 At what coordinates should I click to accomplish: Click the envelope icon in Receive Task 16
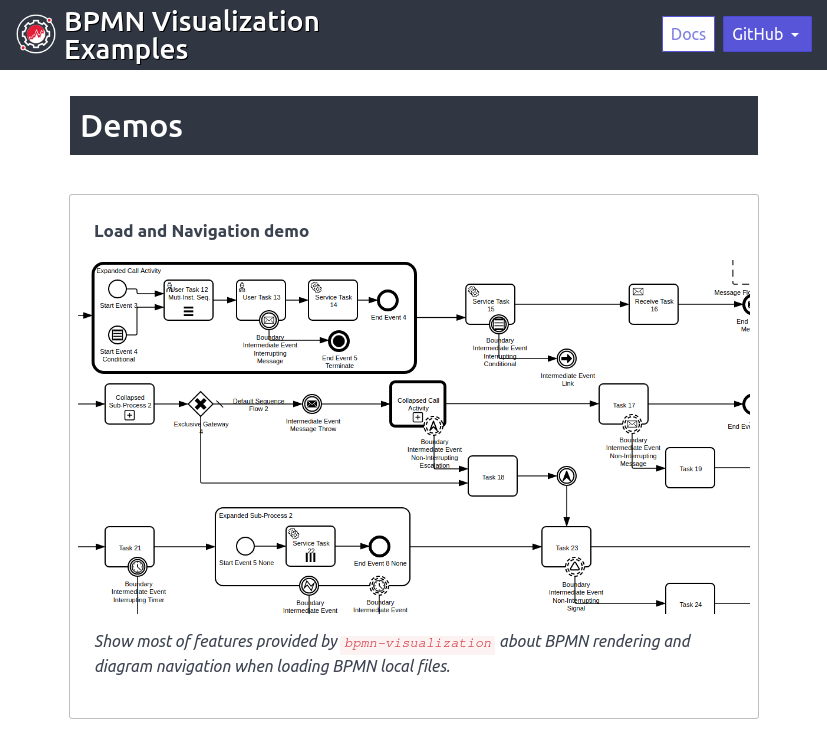tap(638, 291)
